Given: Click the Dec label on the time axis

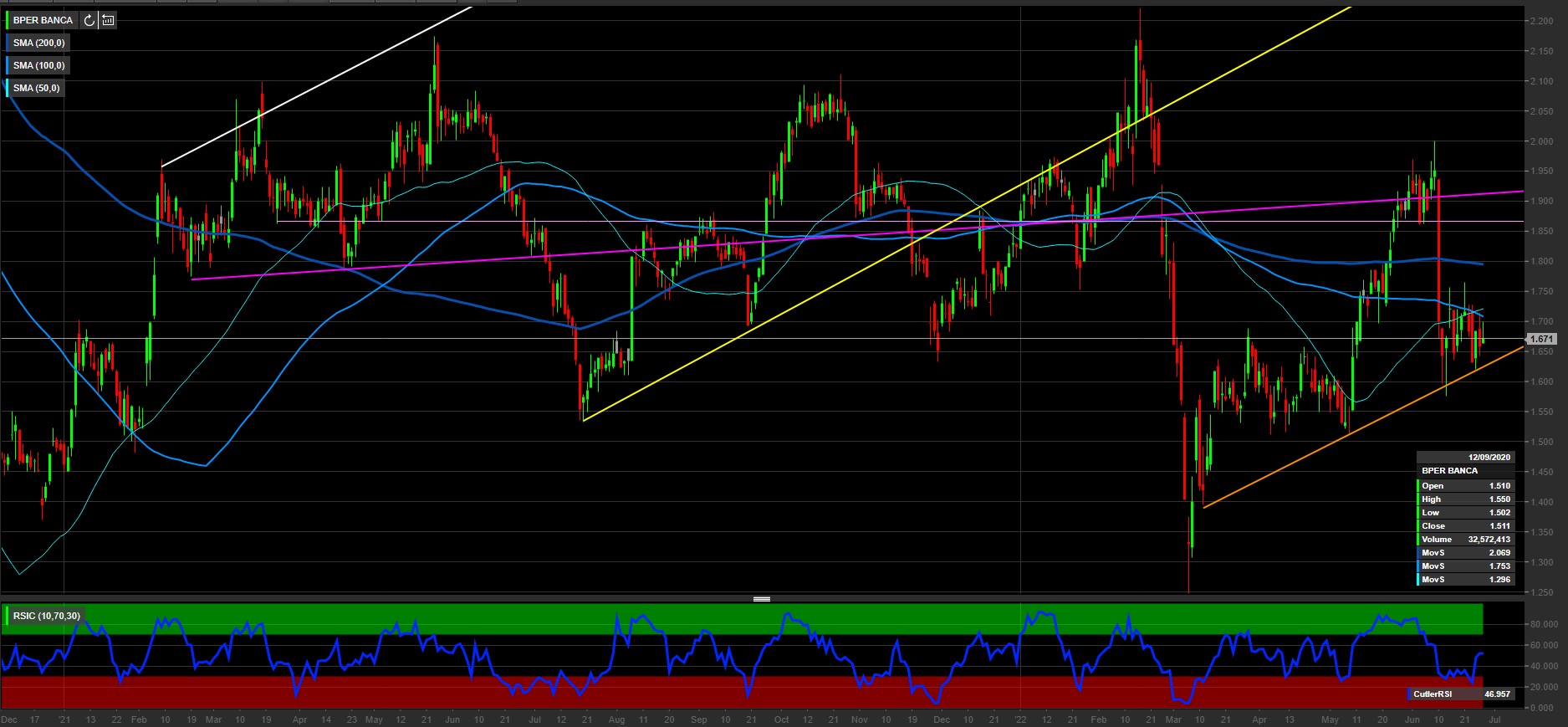Looking at the screenshot, I should (x=9, y=719).
